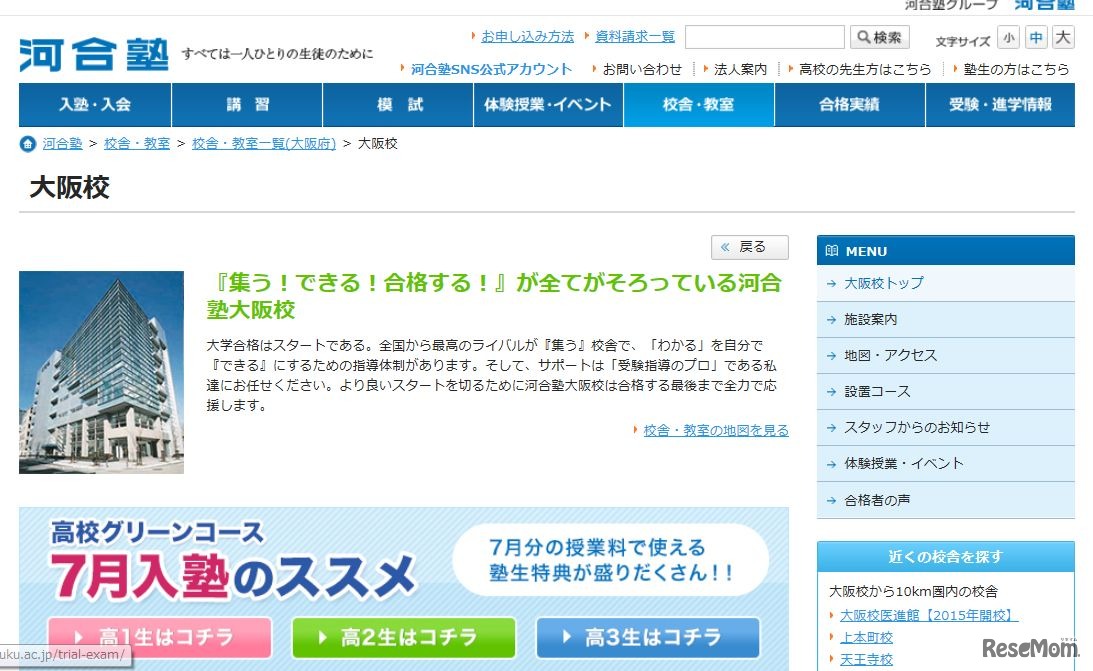The width and height of the screenshot is (1093, 671).
Task: Open 施設案内 in side menu
Action: [945, 320]
